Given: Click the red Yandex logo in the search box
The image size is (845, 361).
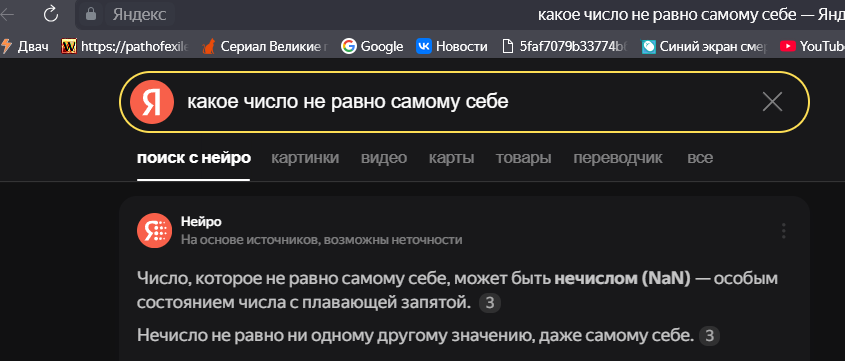Looking at the screenshot, I should point(152,102).
